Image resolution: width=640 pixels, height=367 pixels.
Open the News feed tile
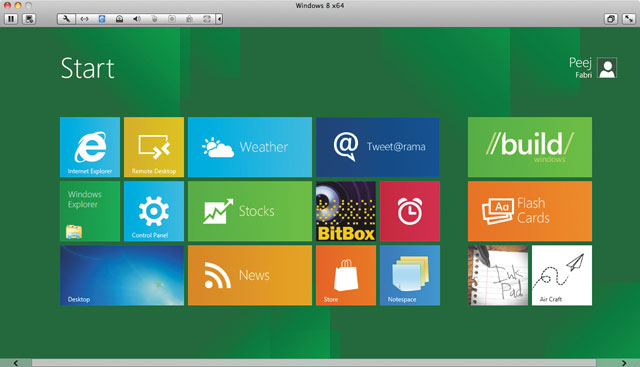[x=250, y=275]
